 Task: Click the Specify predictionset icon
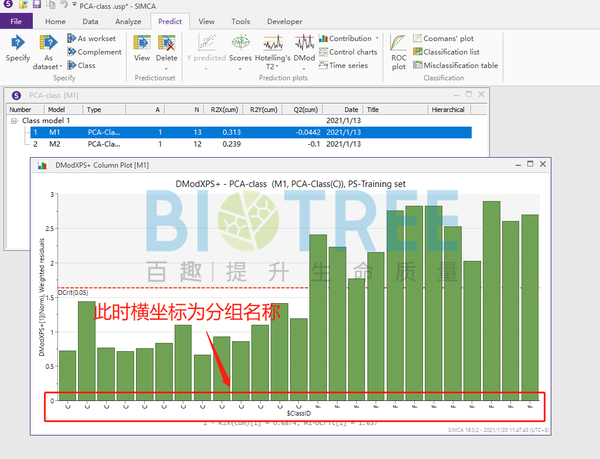point(18,42)
